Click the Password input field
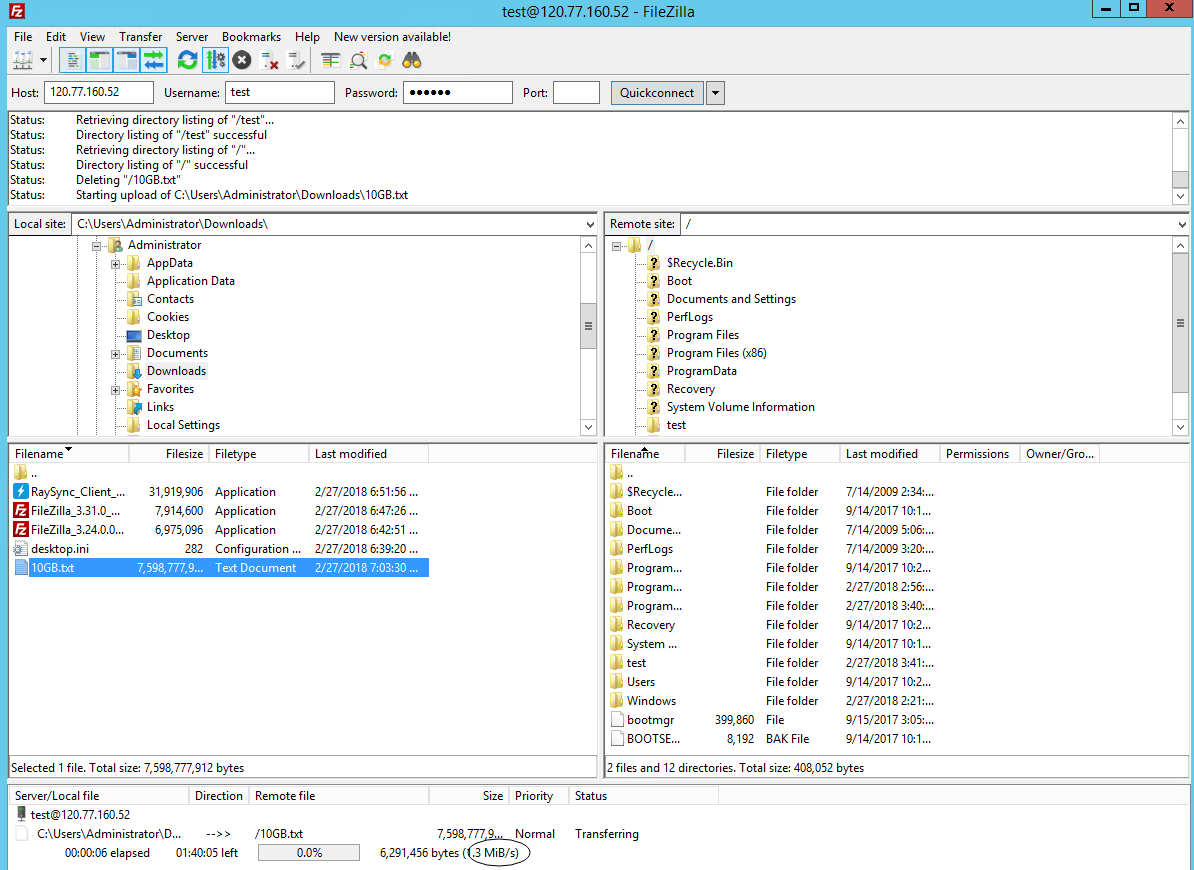1194x870 pixels. [458, 92]
